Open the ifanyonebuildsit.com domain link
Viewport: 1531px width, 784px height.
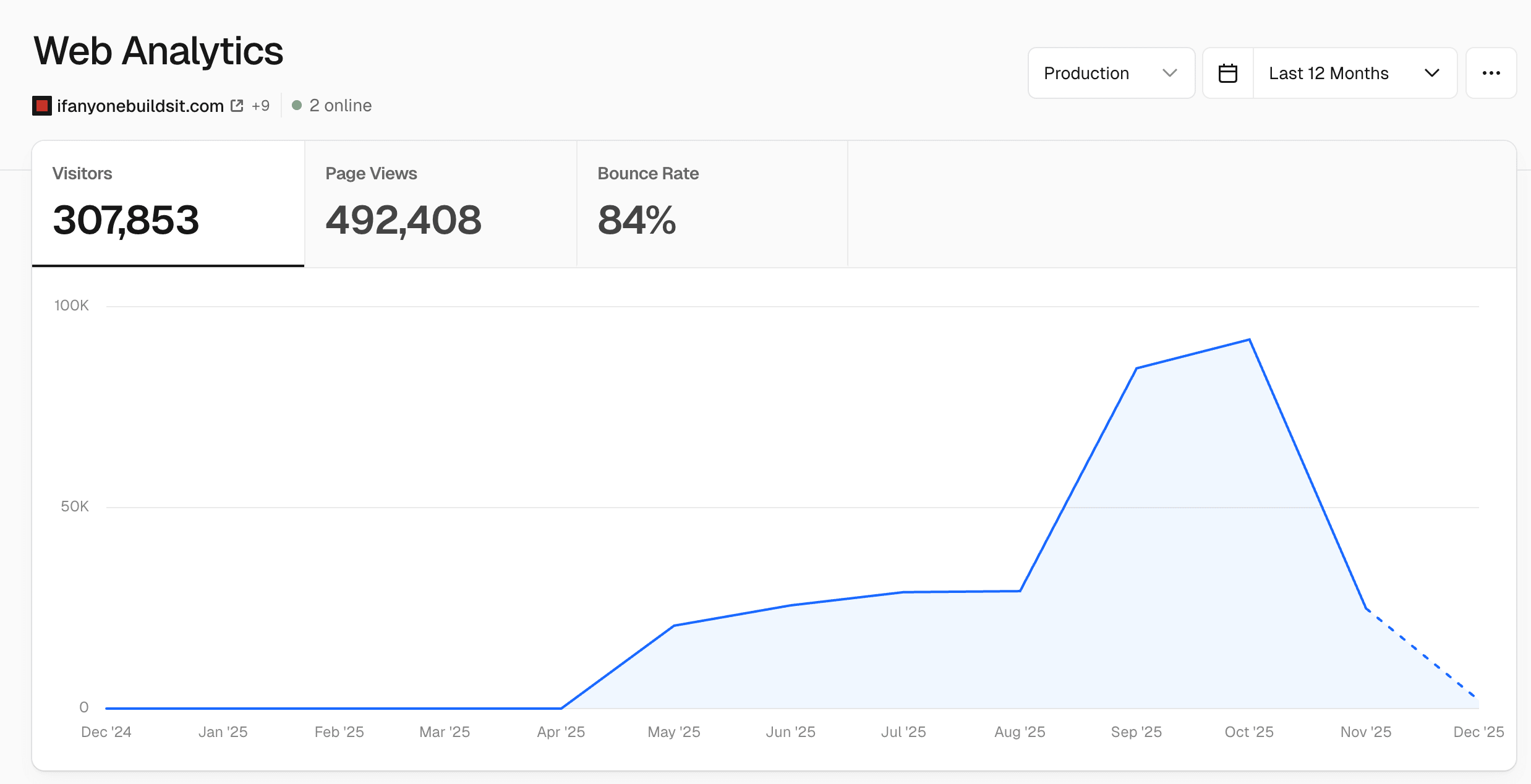pyautogui.click(x=140, y=106)
